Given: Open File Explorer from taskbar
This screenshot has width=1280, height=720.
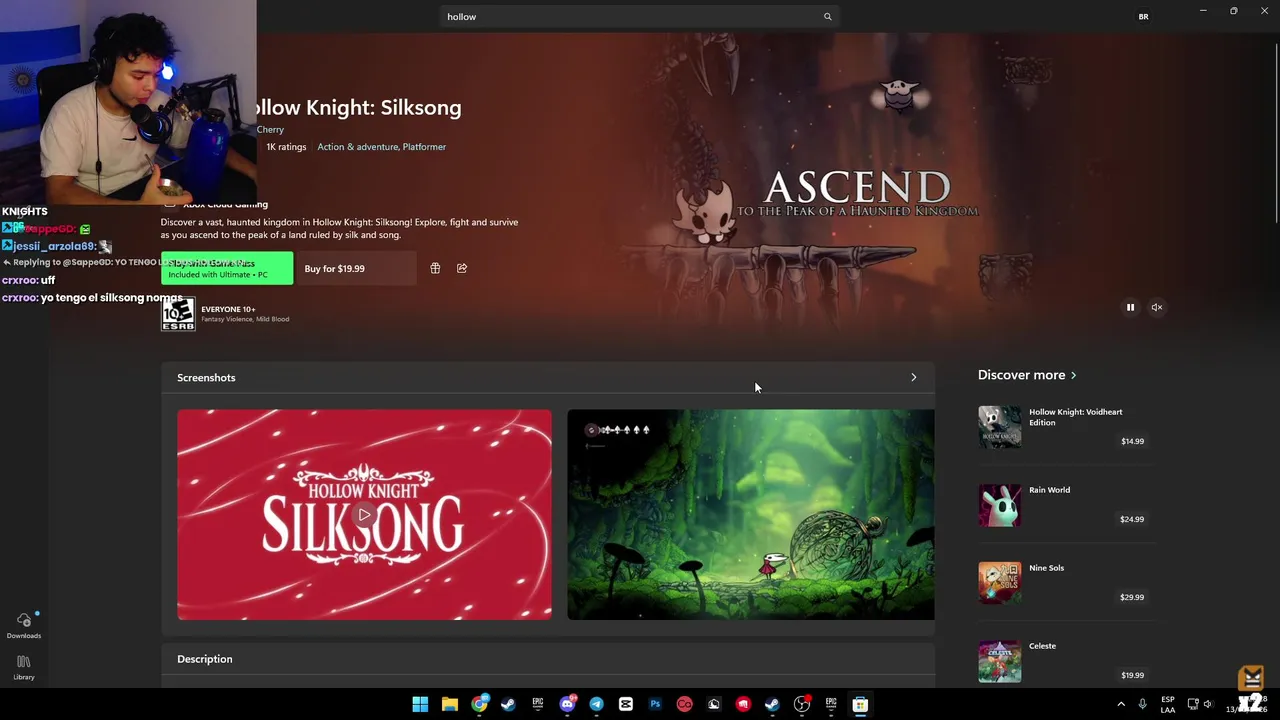Looking at the screenshot, I should (x=450, y=704).
